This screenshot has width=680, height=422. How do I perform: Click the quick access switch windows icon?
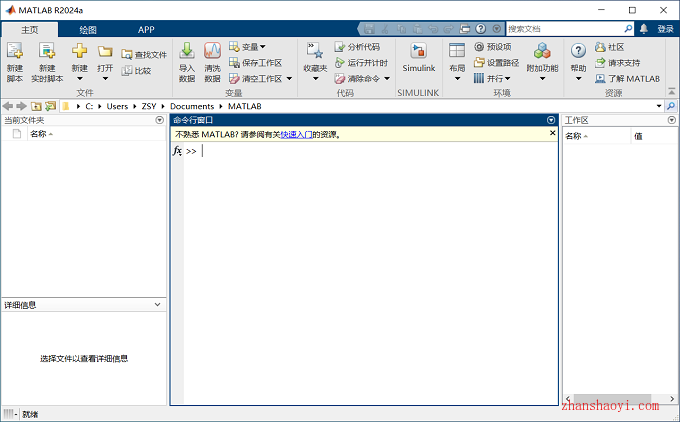[464, 29]
